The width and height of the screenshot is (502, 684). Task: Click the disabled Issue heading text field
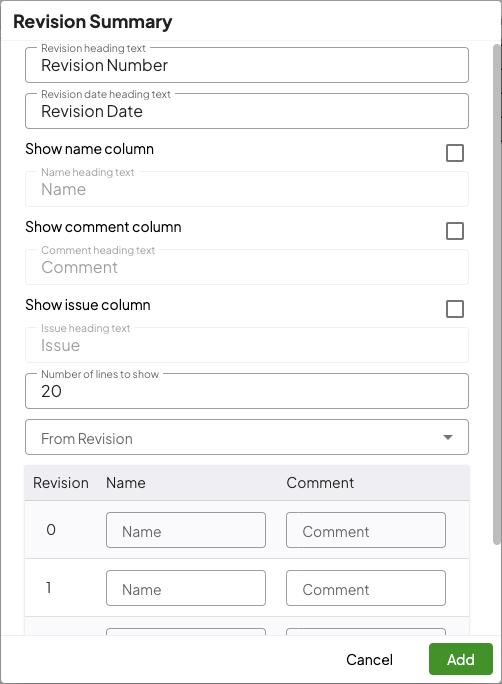tap(247, 345)
